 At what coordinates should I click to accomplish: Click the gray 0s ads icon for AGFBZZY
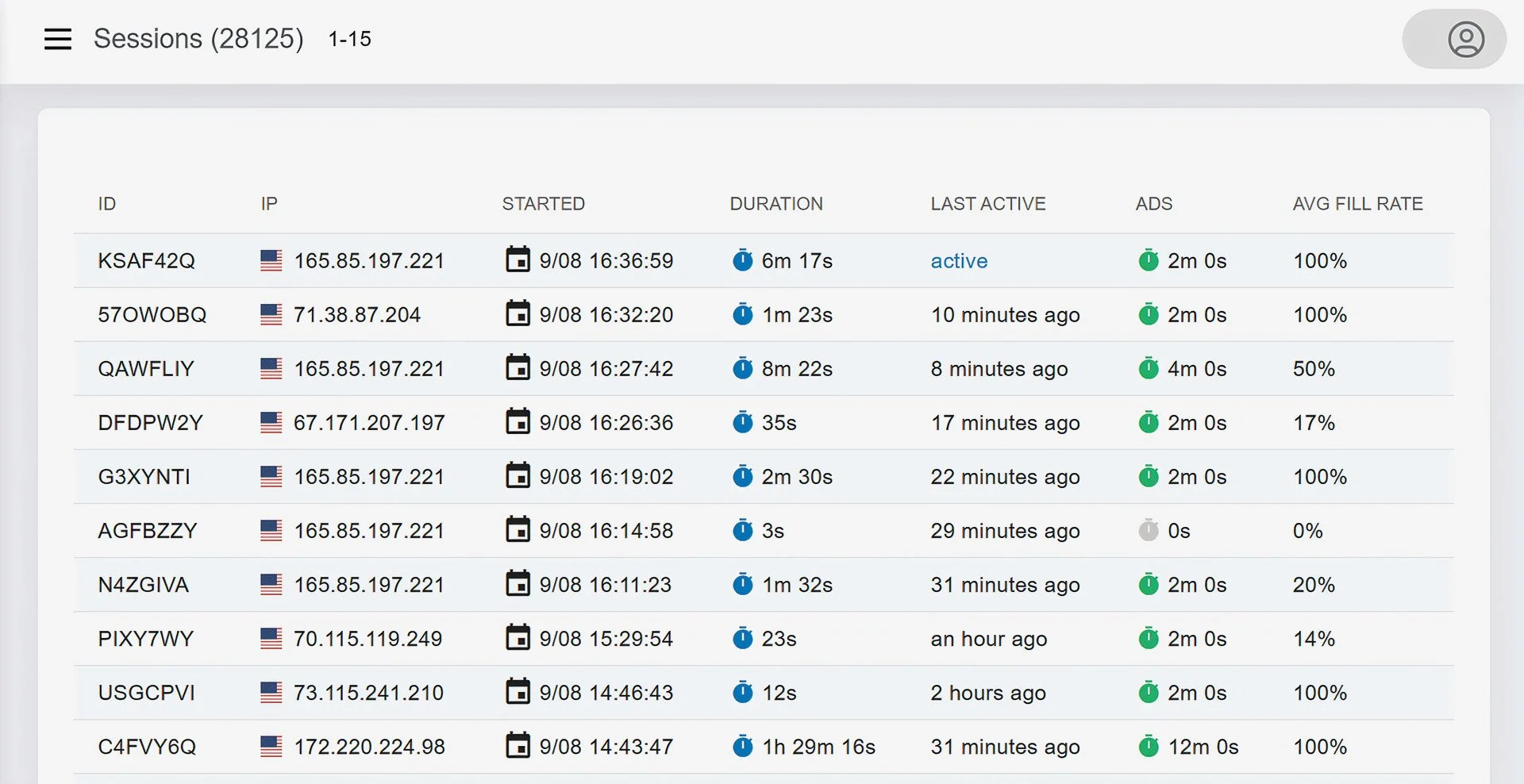[x=1149, y=530]
